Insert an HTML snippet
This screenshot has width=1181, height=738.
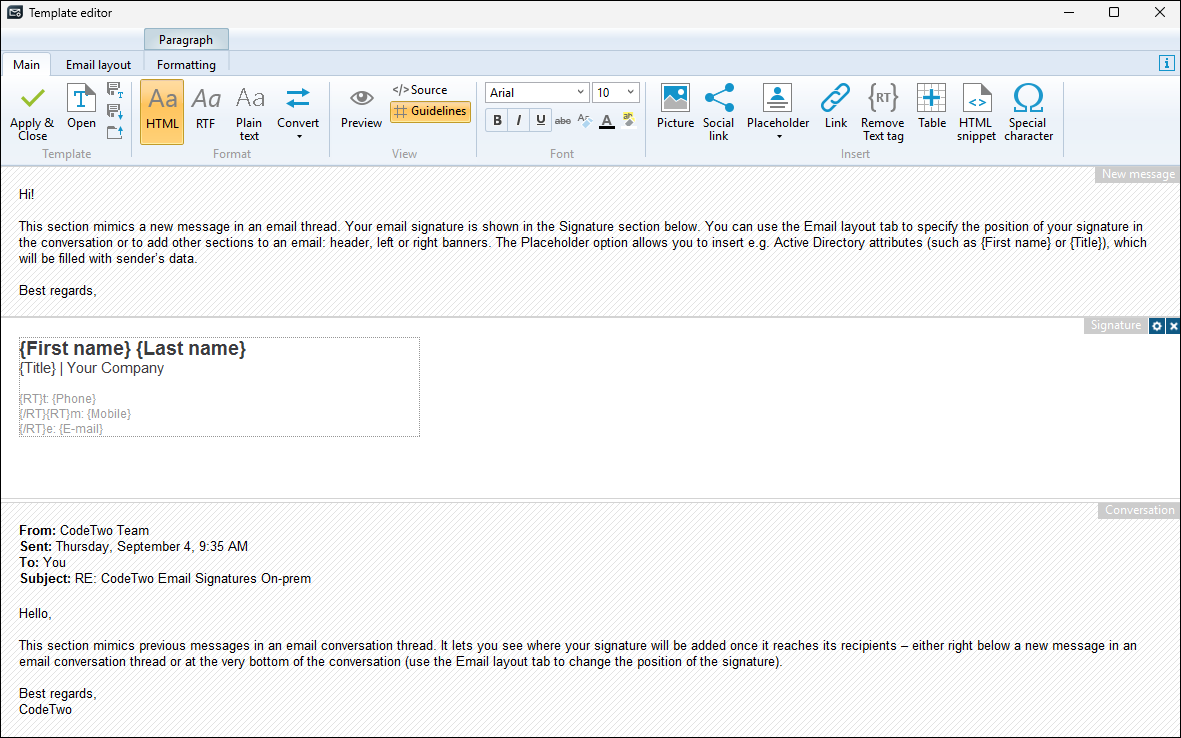(x=976, y=99)
